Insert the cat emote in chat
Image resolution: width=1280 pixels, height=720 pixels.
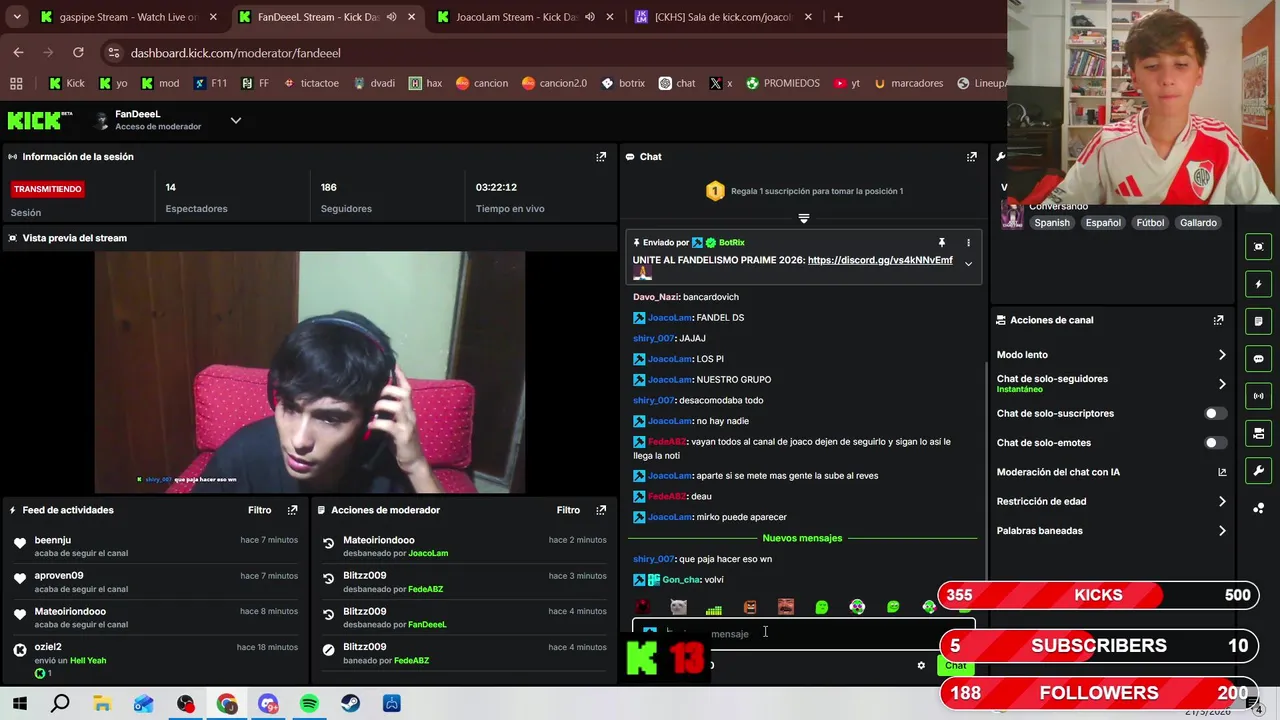(678, 607)
